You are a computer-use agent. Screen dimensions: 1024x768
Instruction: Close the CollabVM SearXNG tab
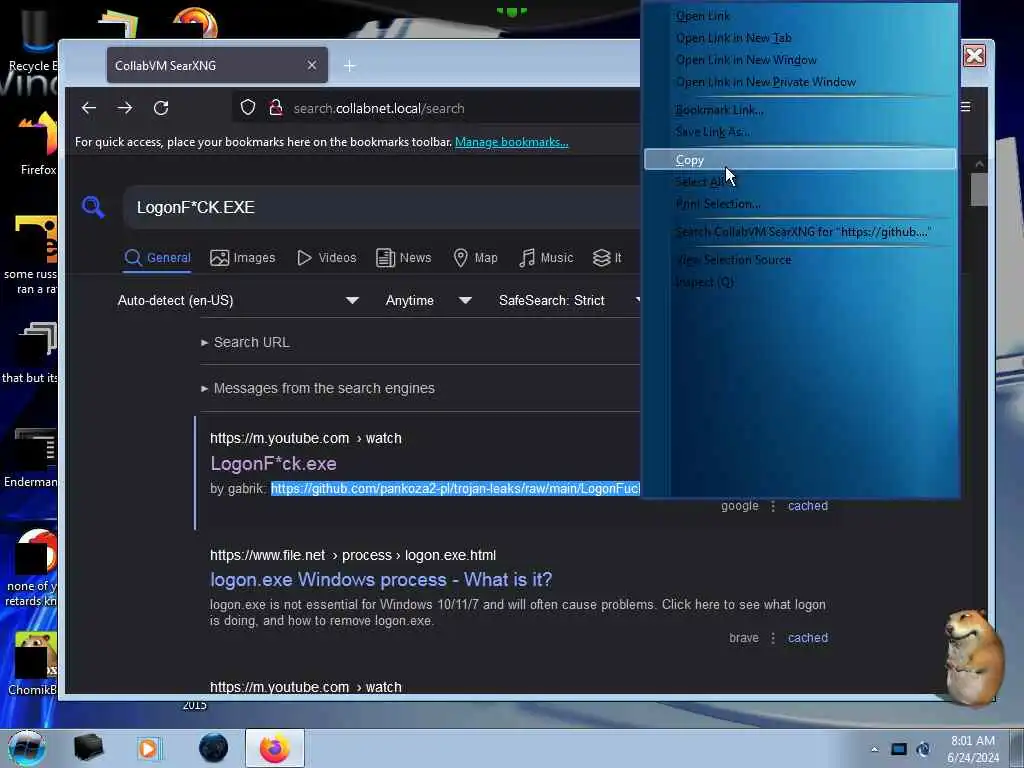pos(312,65)
